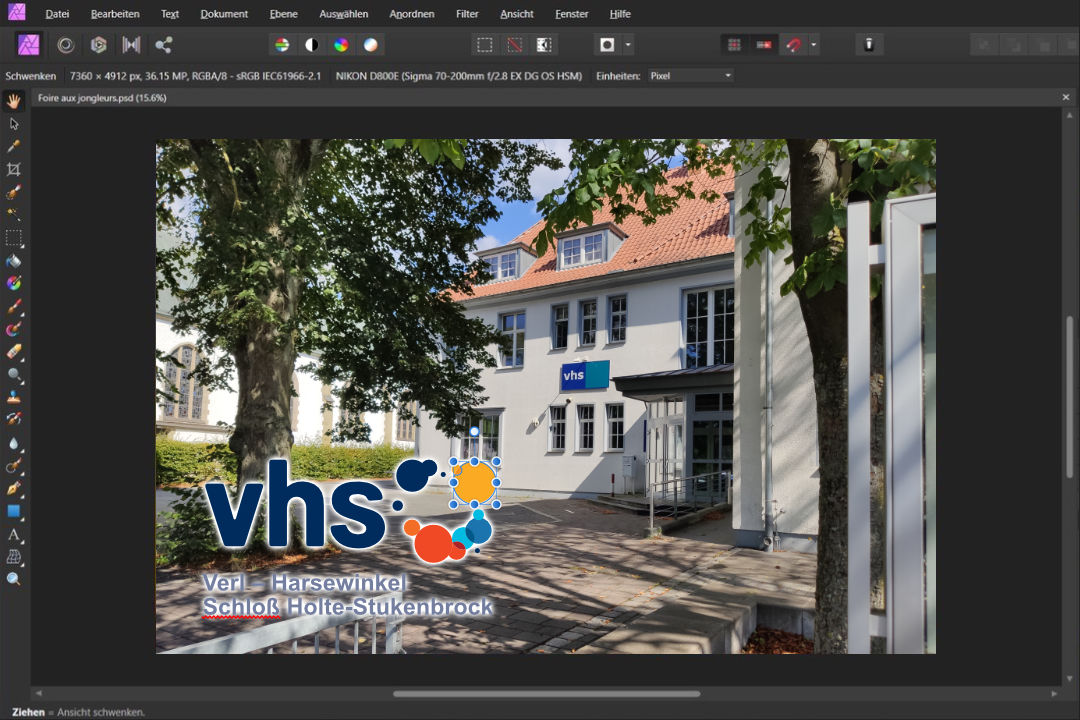Close the Foire aux jongleurs.psd document
The width and height of the screenshot is (1080, 720).
(1066, 98)
